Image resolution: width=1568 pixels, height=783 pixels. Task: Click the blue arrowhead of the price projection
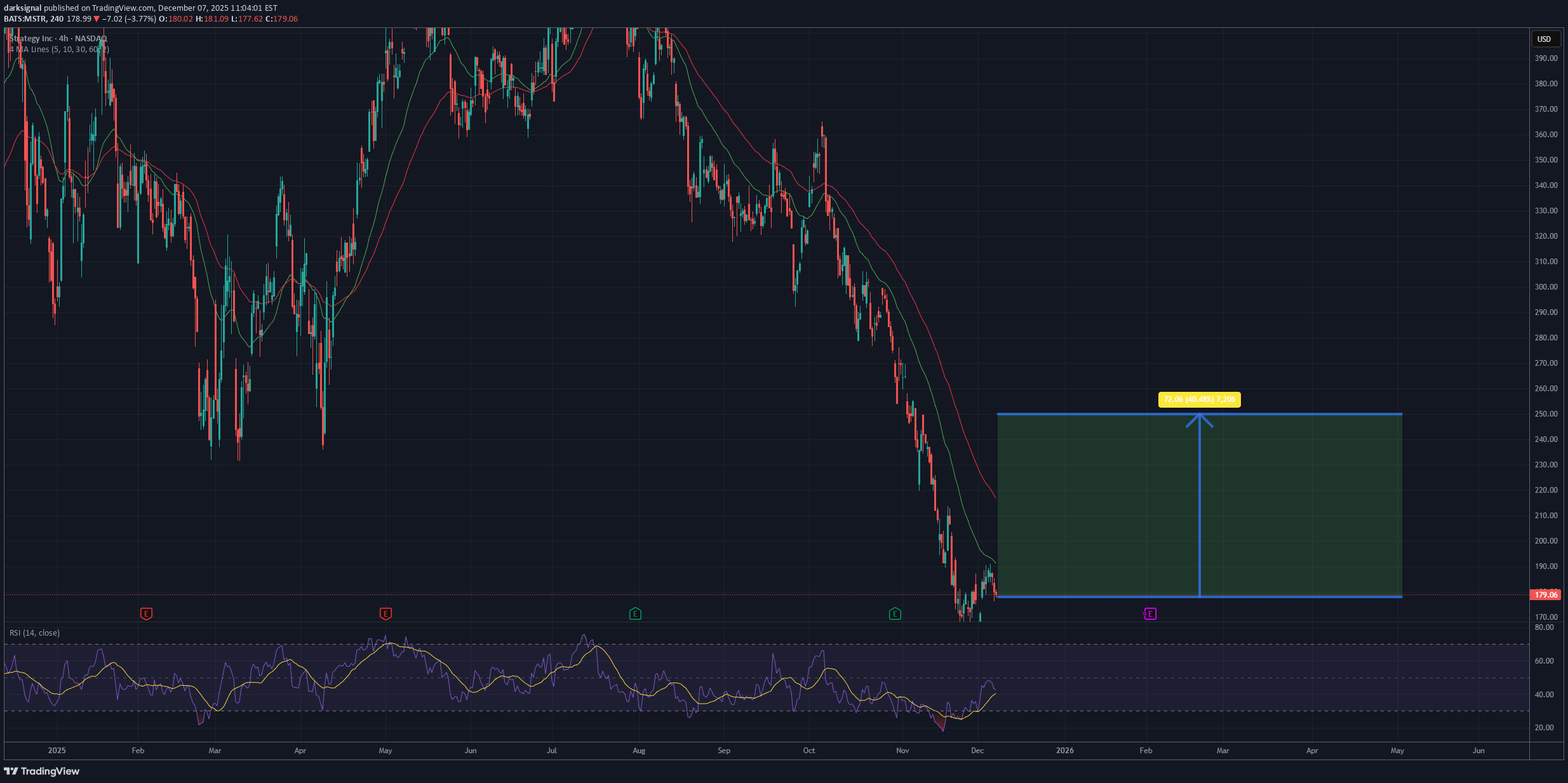click(1199, 419)
